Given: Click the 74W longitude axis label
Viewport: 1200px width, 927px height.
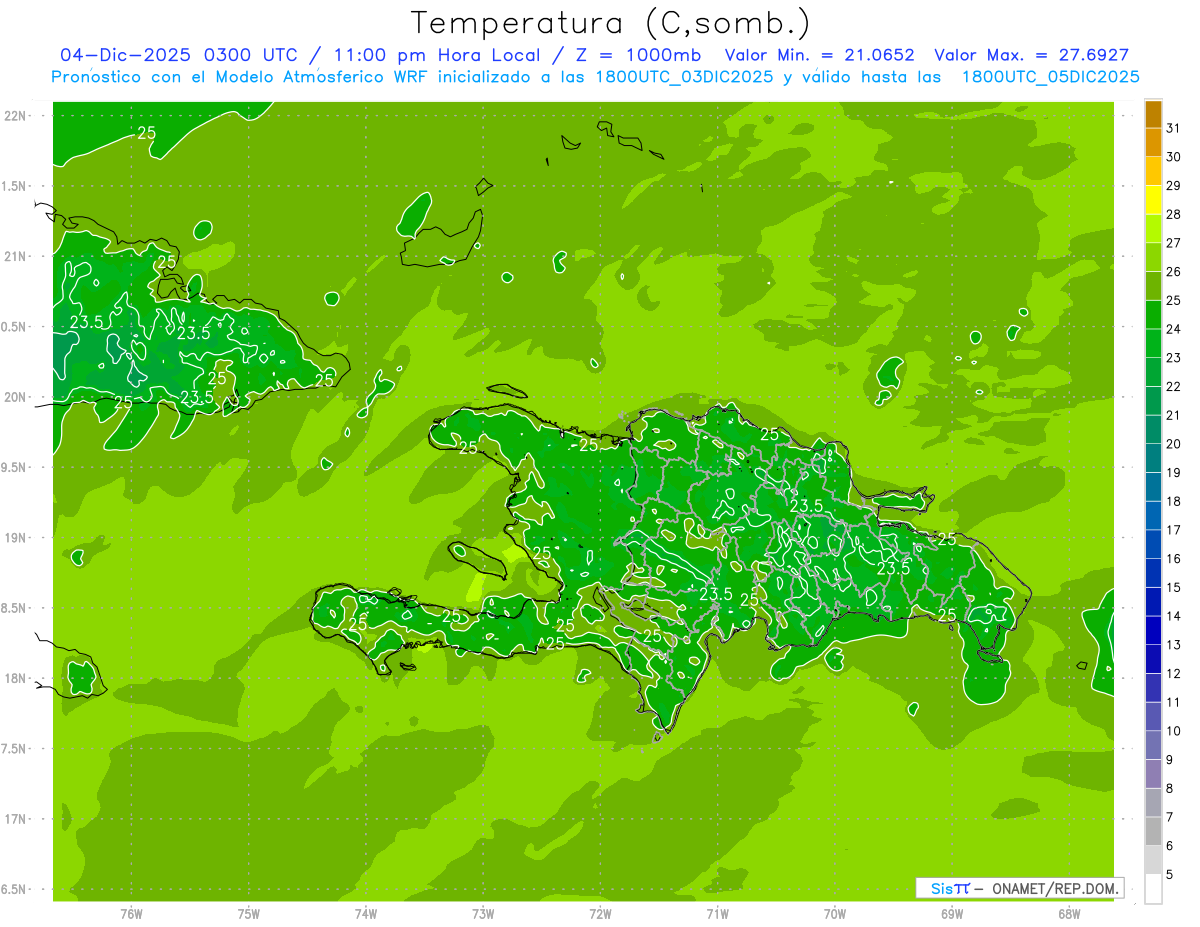Looking at the screenshot, I should coord(366,913).
